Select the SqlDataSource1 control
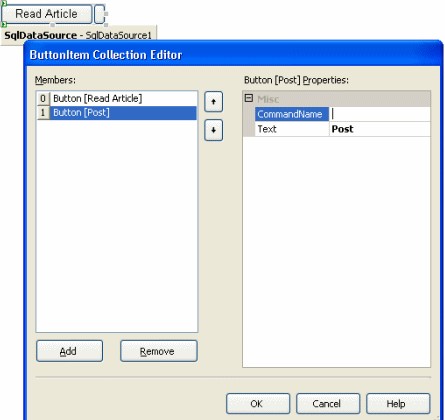 pyautogui.click(x=78, y=35)
